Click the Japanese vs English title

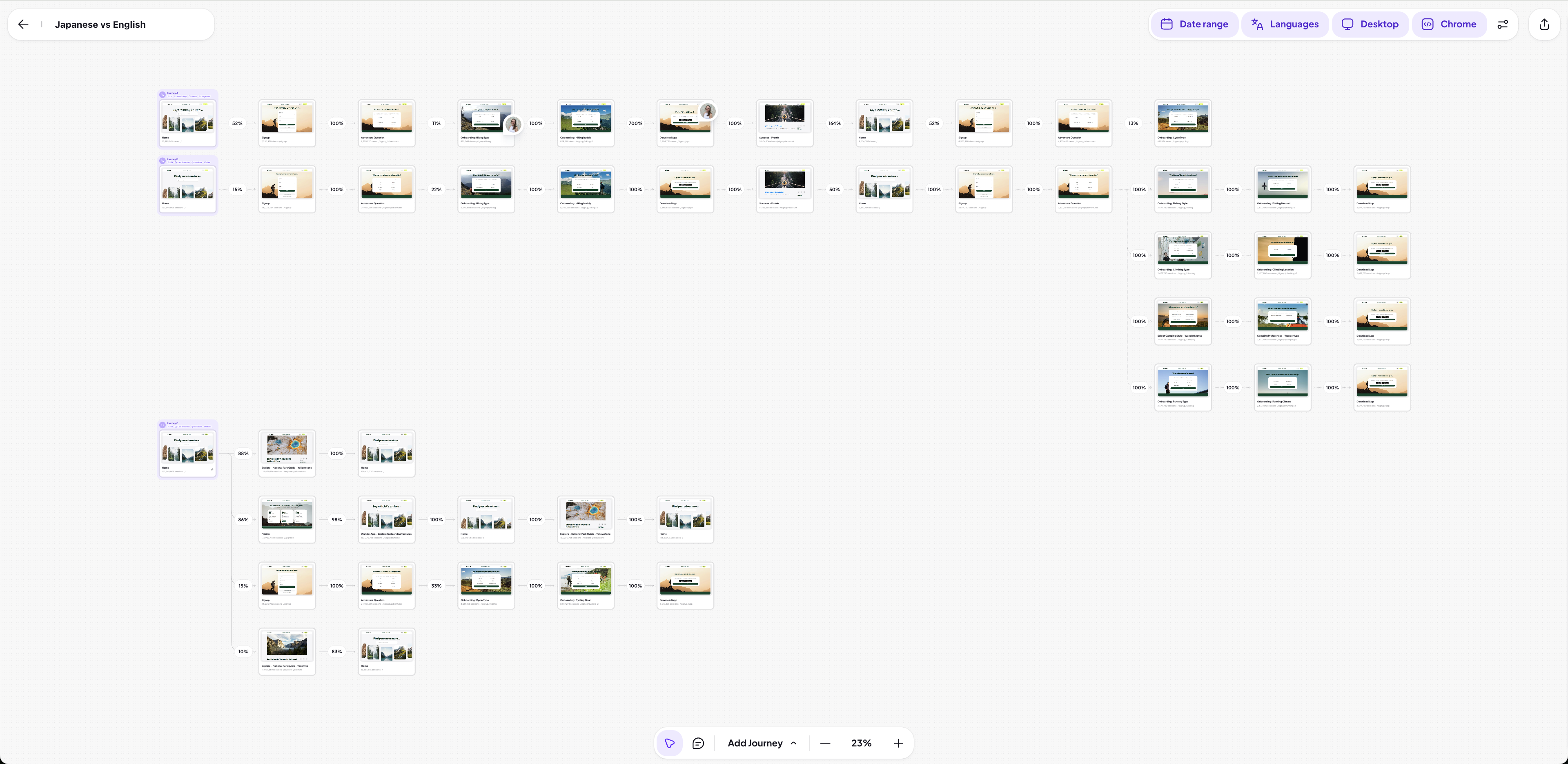coord(100,25)
